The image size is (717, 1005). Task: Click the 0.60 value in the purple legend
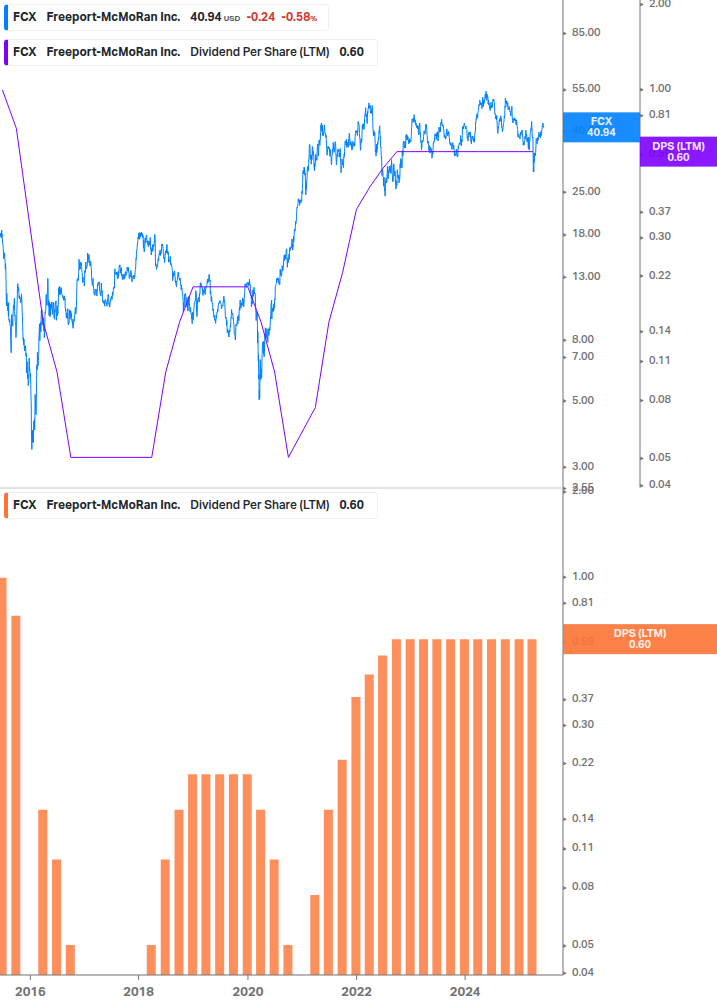click(352, 53)
